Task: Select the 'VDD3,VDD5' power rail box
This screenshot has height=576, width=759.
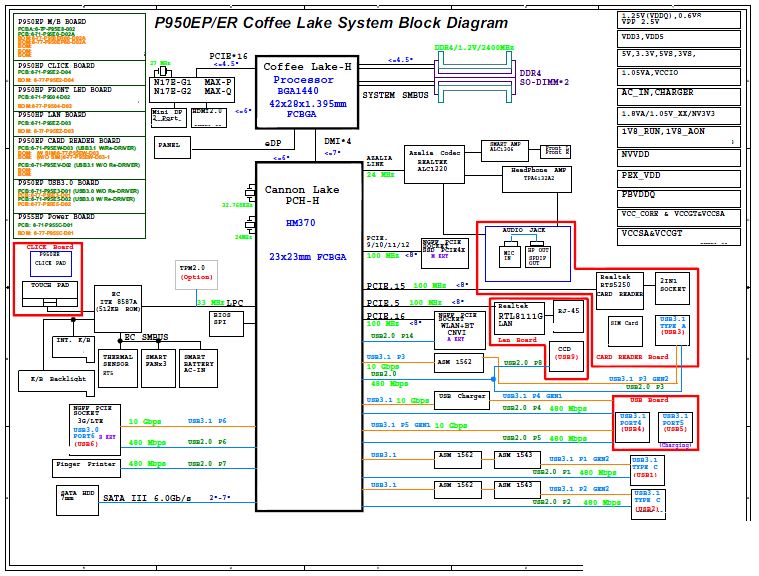Action: coord(679,39)
